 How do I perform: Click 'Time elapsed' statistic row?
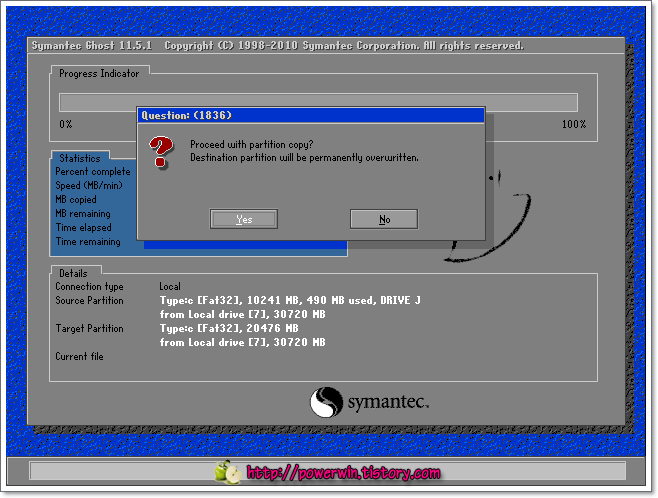[84, 227]
